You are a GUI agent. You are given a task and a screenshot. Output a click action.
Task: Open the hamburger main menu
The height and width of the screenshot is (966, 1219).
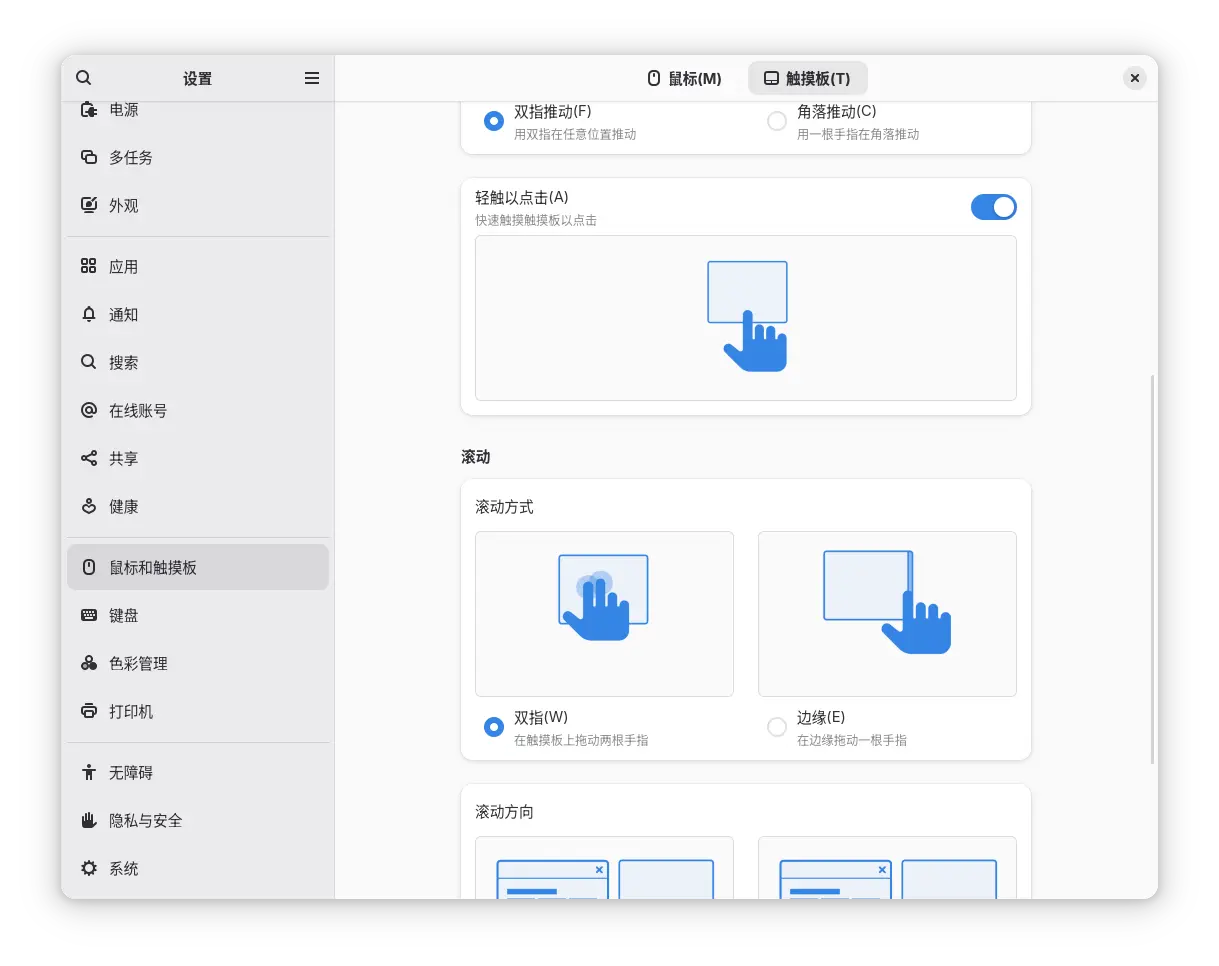pyautogui.click(x=312, y=78)
